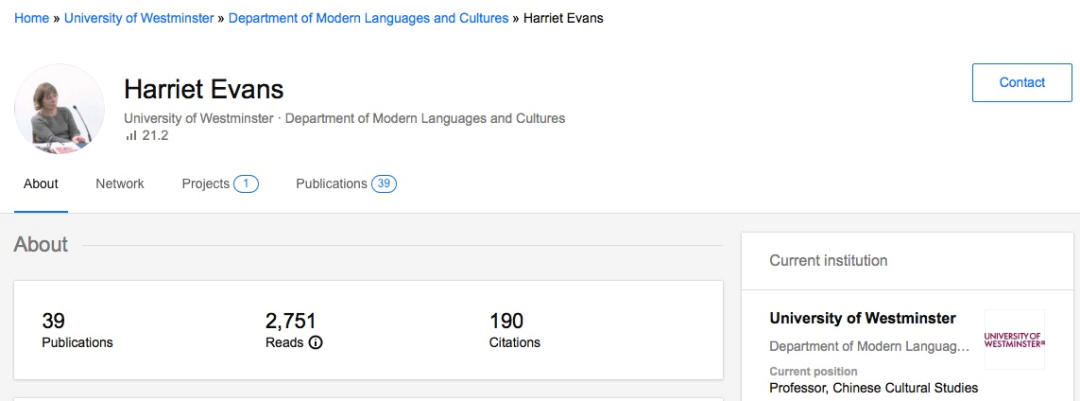Open the Projects tab
This screenshot has width=1080, height=401.
pos(205,184)
